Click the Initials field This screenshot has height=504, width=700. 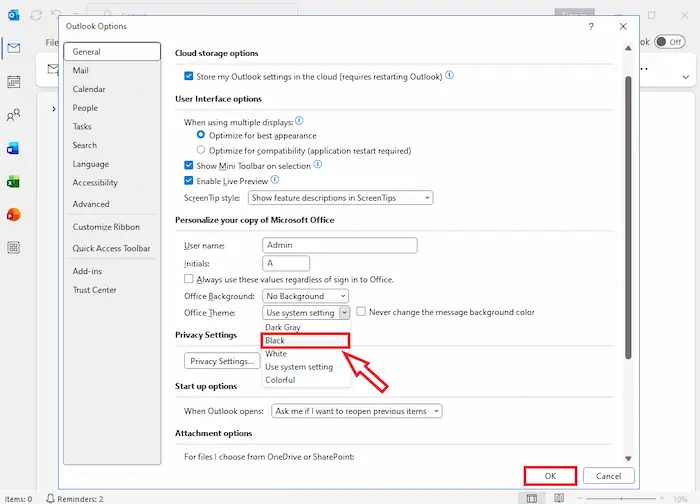pos(286,263)
